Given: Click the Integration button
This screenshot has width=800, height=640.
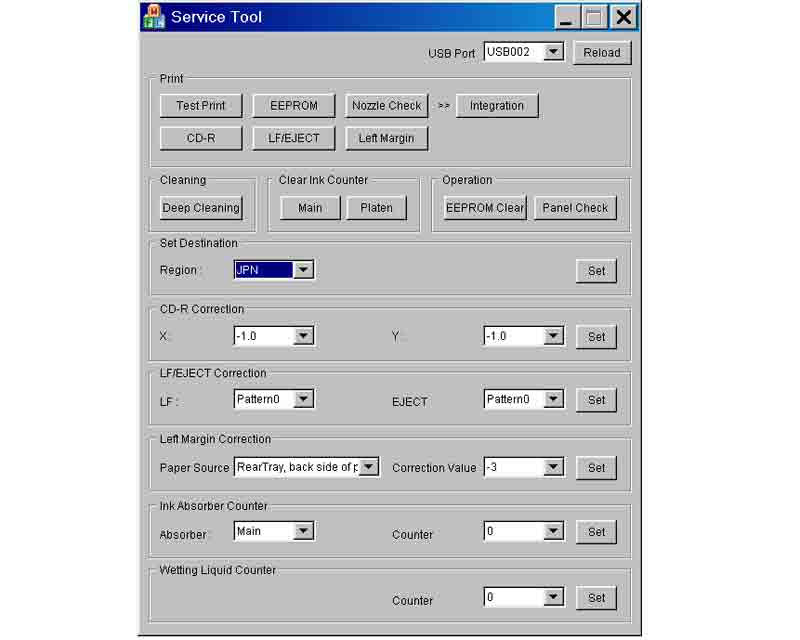Looking at the screenshot, I should [x=497, y=106].
